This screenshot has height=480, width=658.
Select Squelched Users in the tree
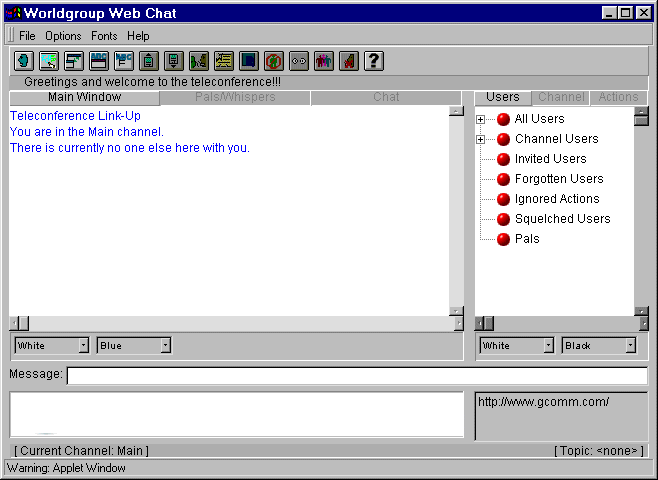(561, 219)
